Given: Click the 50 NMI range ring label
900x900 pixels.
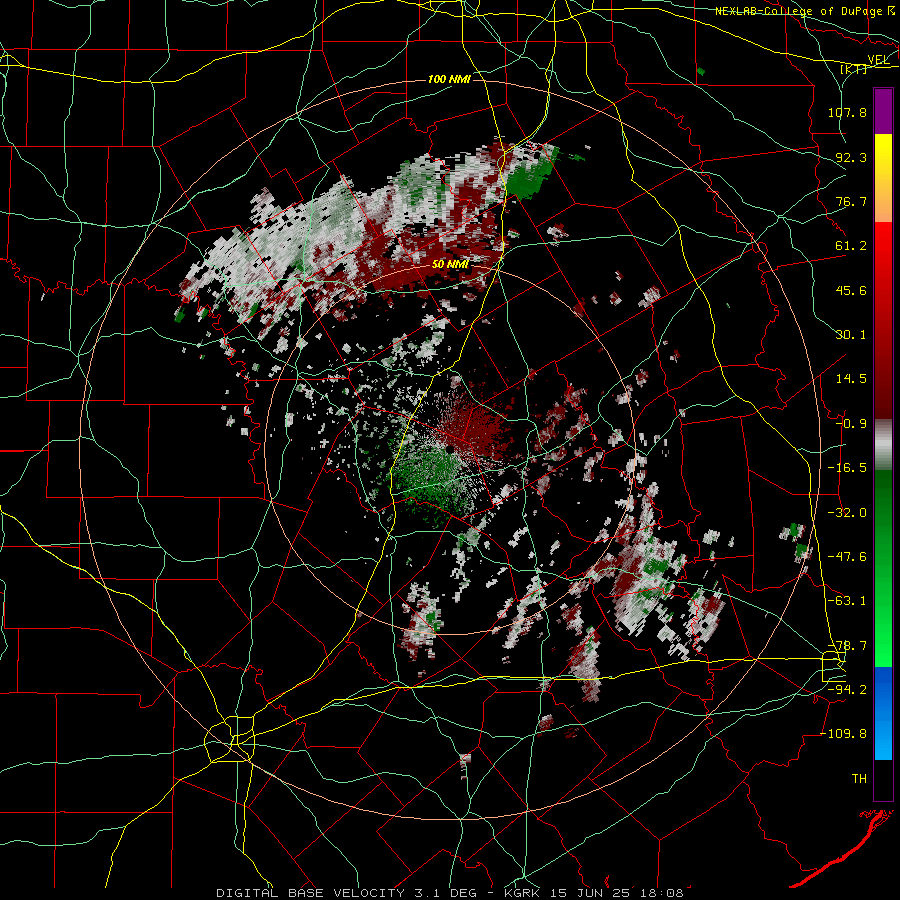Looking at the screenshot, I should [x=451, y=265].
